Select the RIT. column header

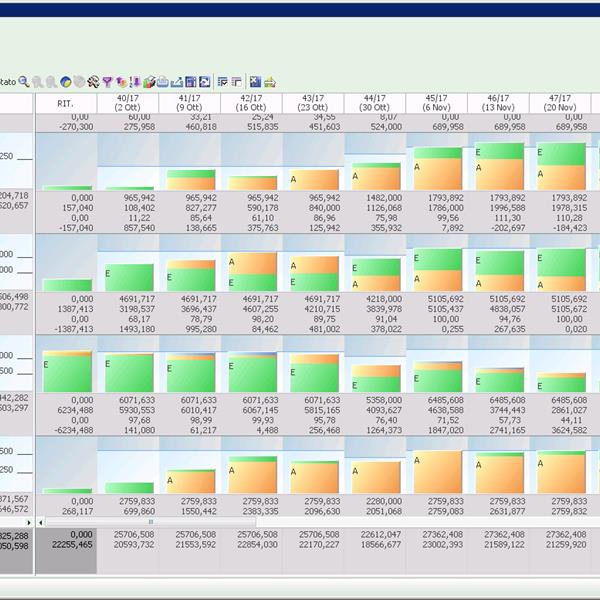point(65,103)
